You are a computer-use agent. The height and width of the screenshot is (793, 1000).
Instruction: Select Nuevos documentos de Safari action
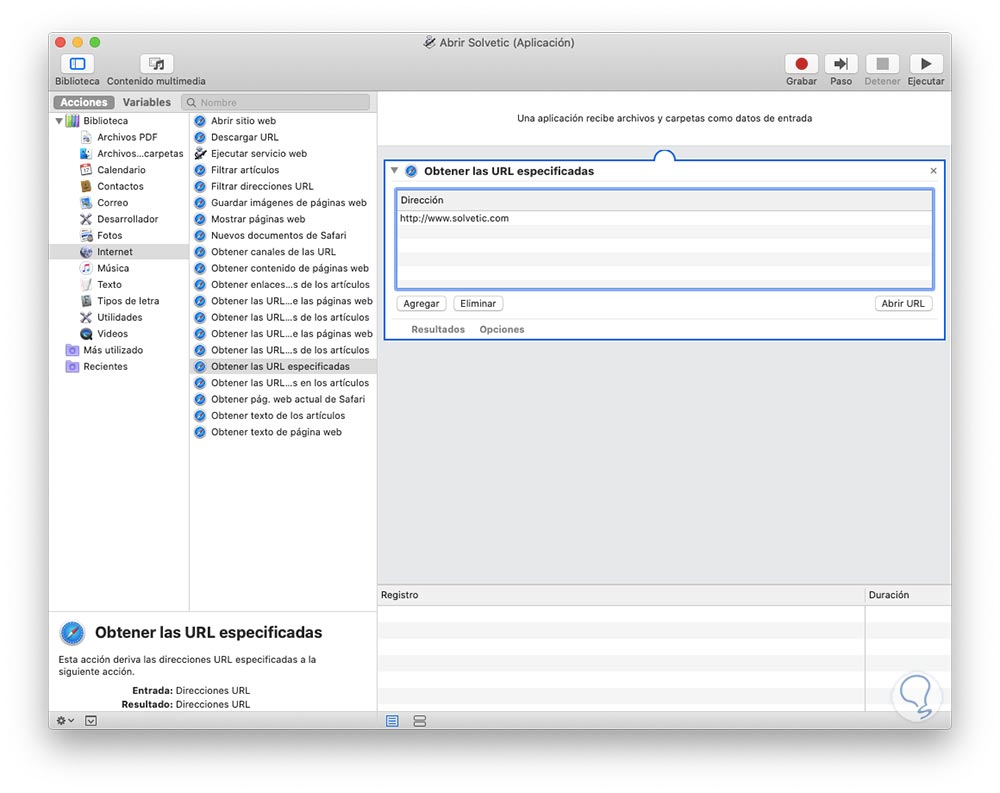click(278, 235)
